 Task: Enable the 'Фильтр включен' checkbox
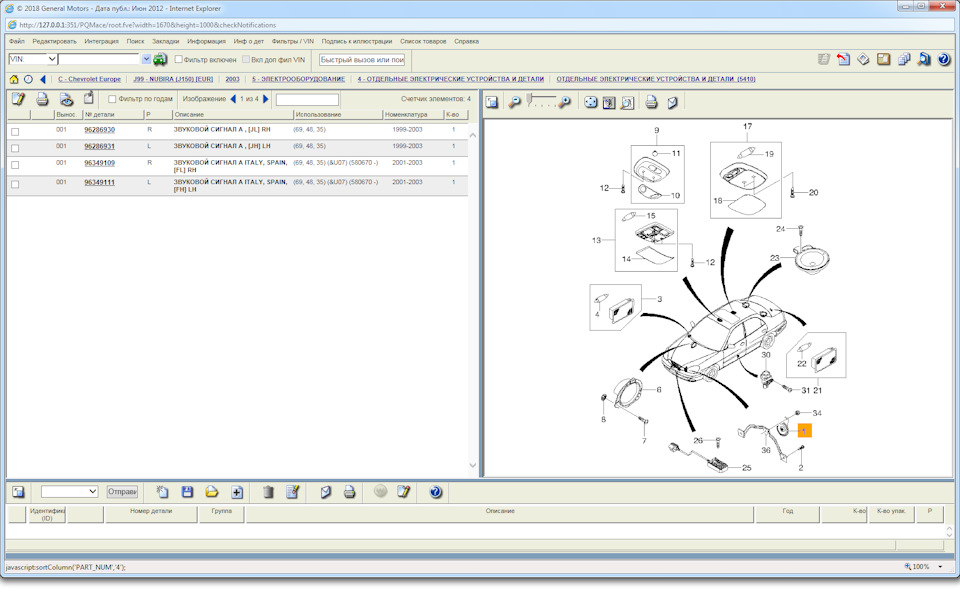[179, 59]
